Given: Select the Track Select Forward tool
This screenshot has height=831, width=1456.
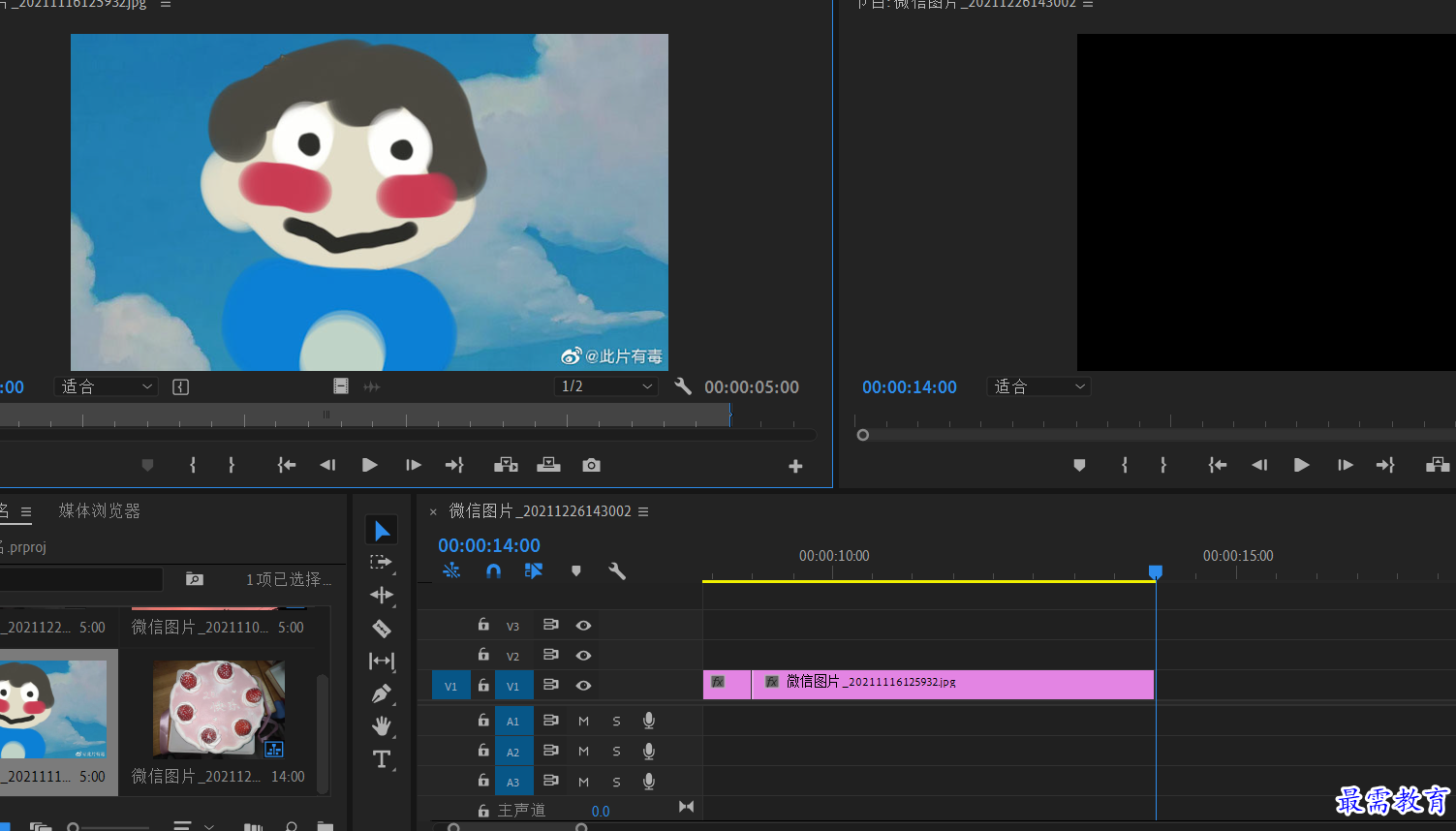Looking at the screenshot, I should pos(382,563).
